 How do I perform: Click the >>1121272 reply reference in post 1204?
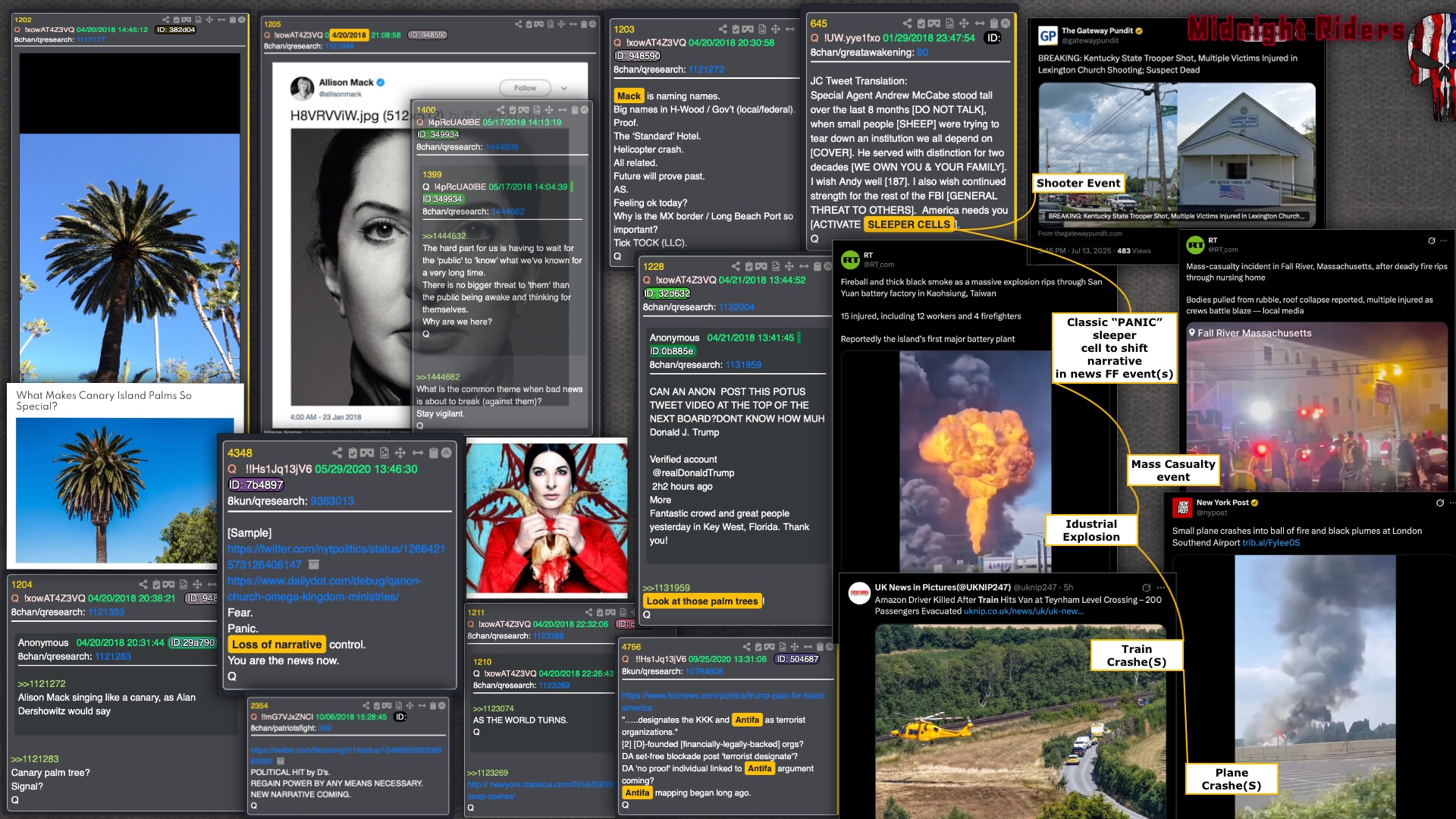pos(42,684)
